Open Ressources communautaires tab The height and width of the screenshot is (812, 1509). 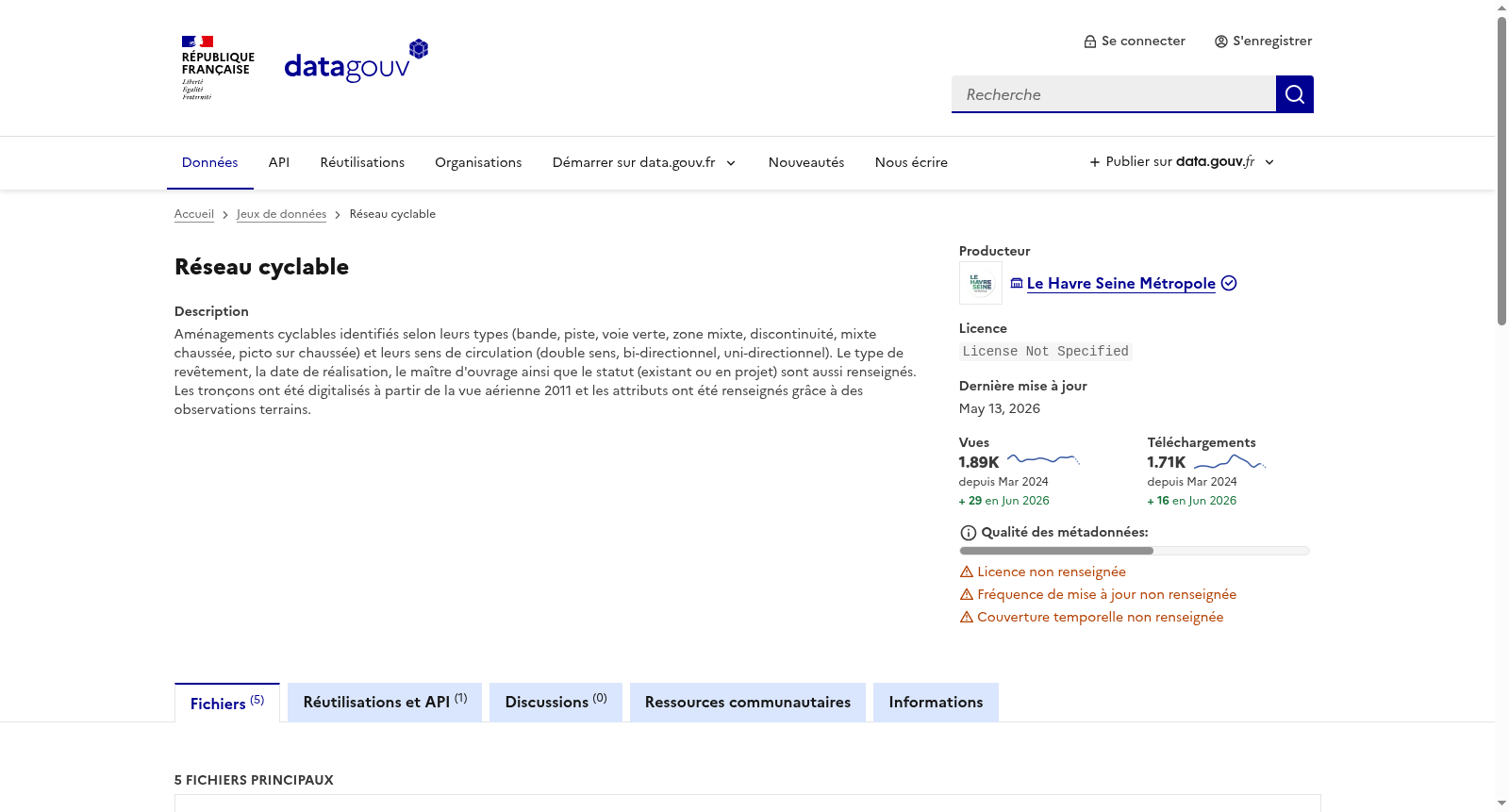(748, 703)
